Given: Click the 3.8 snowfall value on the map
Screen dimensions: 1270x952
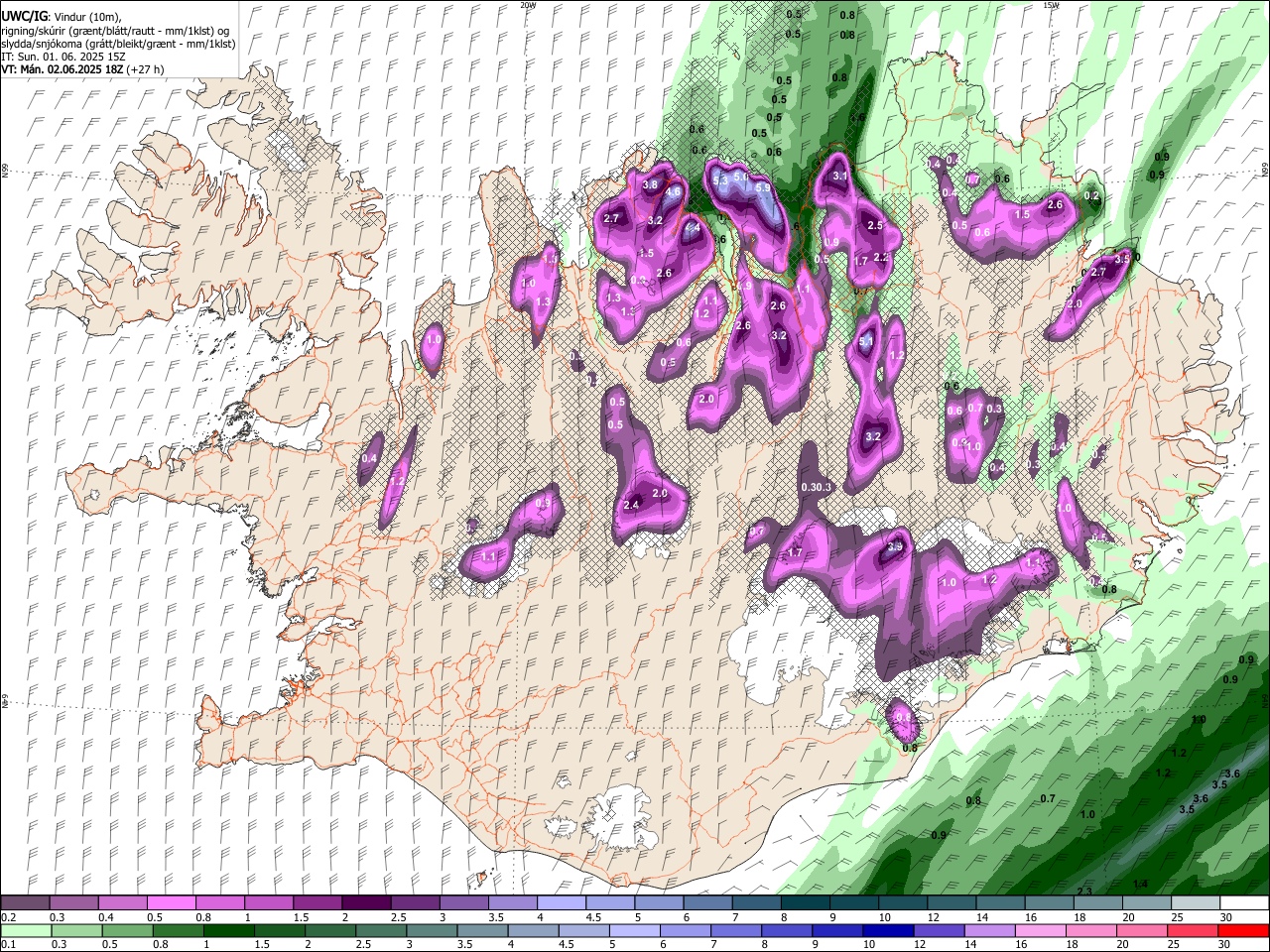Looking at the screenshot, I should [x=651, y=184].
